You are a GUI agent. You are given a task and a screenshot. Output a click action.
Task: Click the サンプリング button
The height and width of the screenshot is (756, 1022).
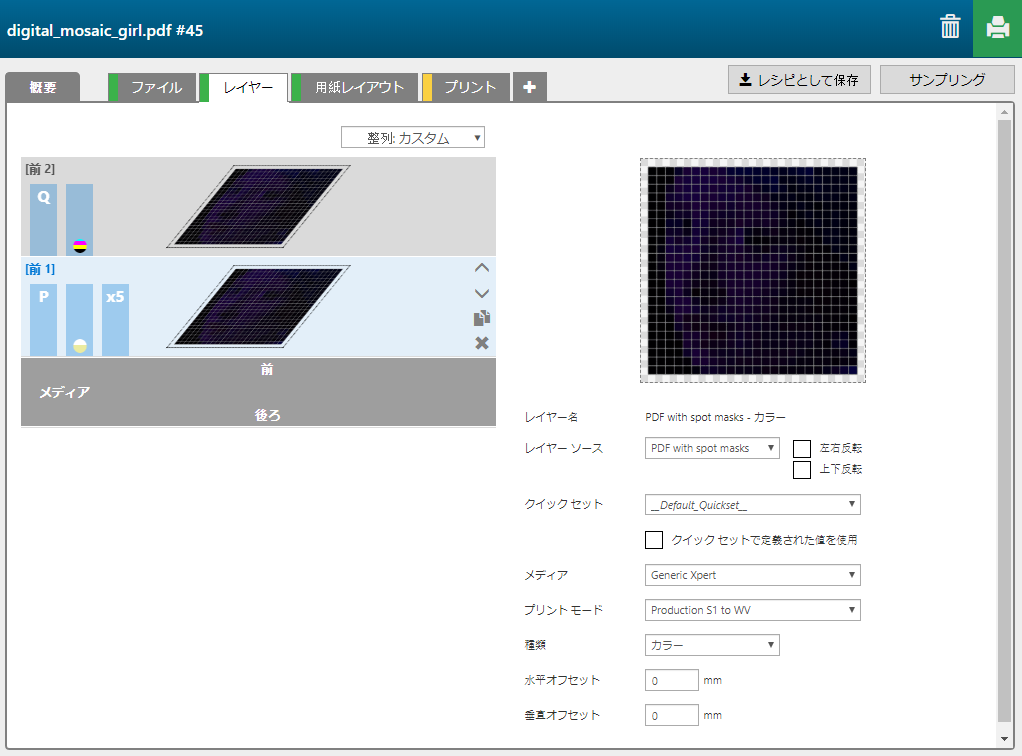point(947,80)
